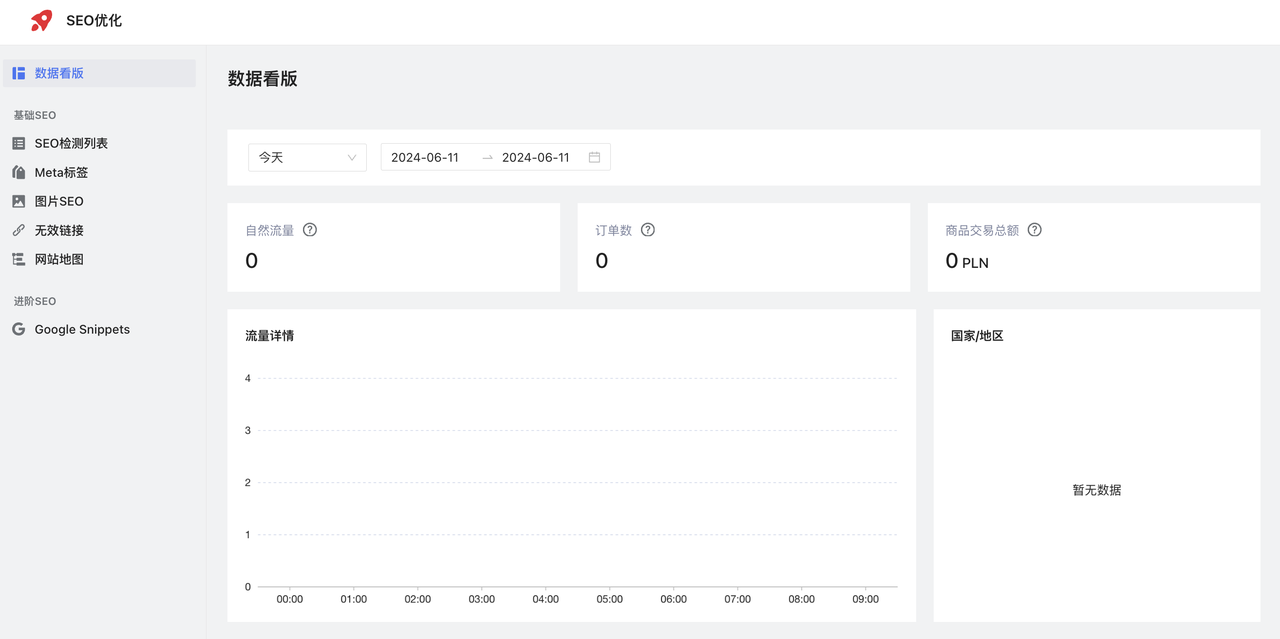Click the Google Snippets G icon
This screenshot has width=1280, height=639.
(x=19, y=330)
